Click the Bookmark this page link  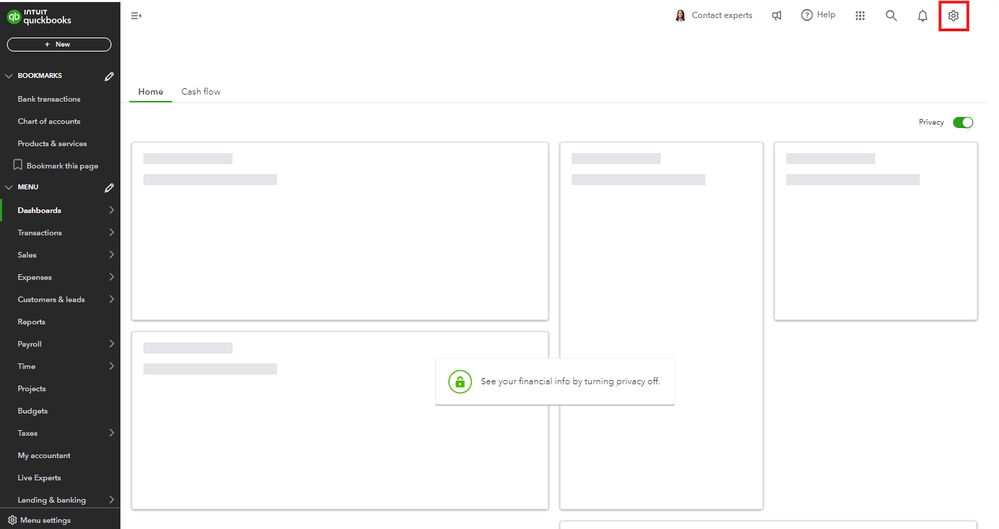tap(62, 166)
